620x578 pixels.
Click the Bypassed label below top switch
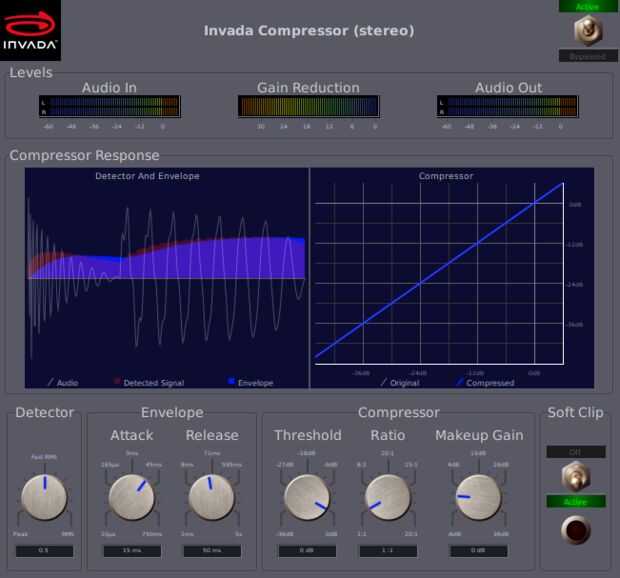coord(588,56)
